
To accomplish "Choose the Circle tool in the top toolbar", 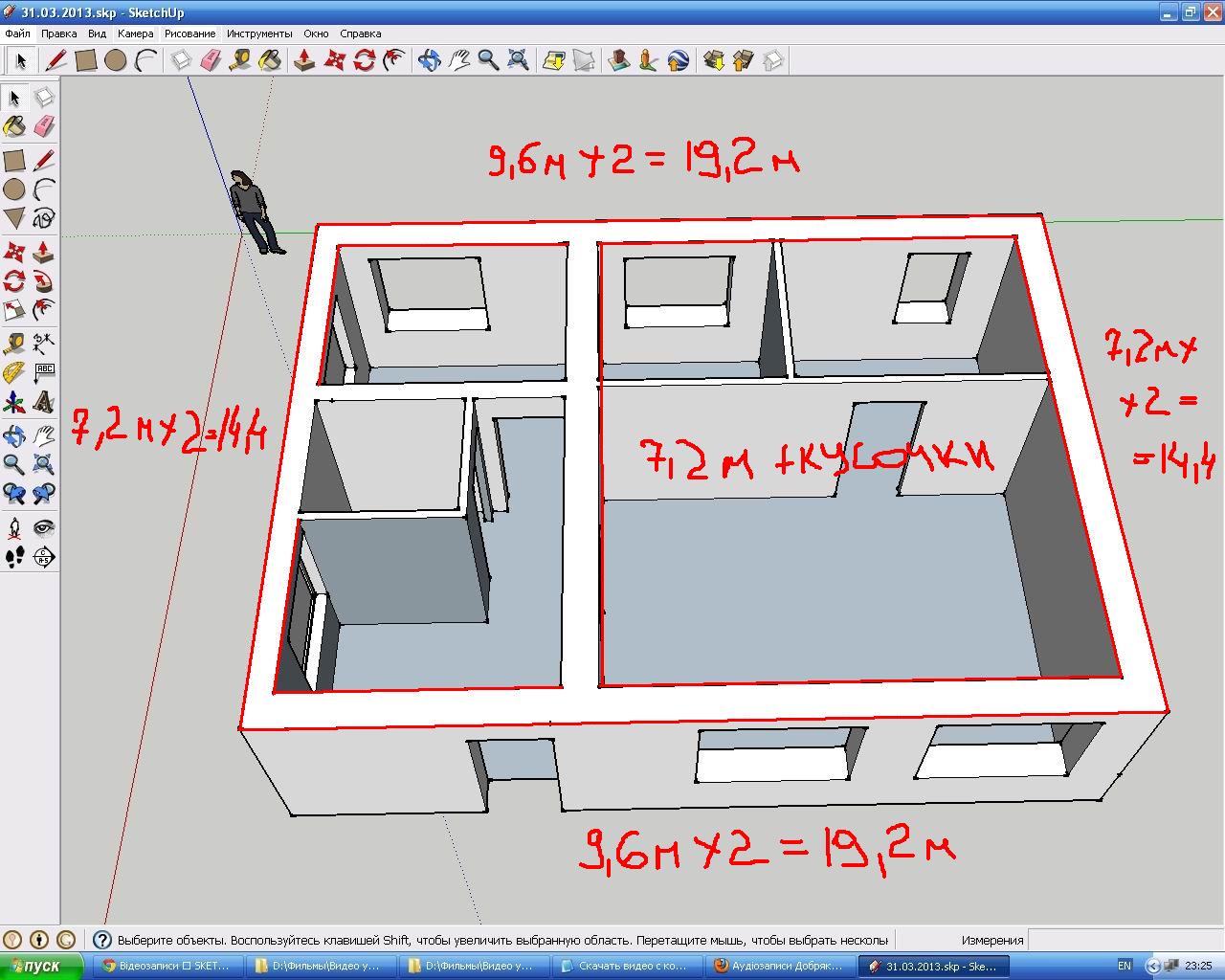I will [116, 61].
